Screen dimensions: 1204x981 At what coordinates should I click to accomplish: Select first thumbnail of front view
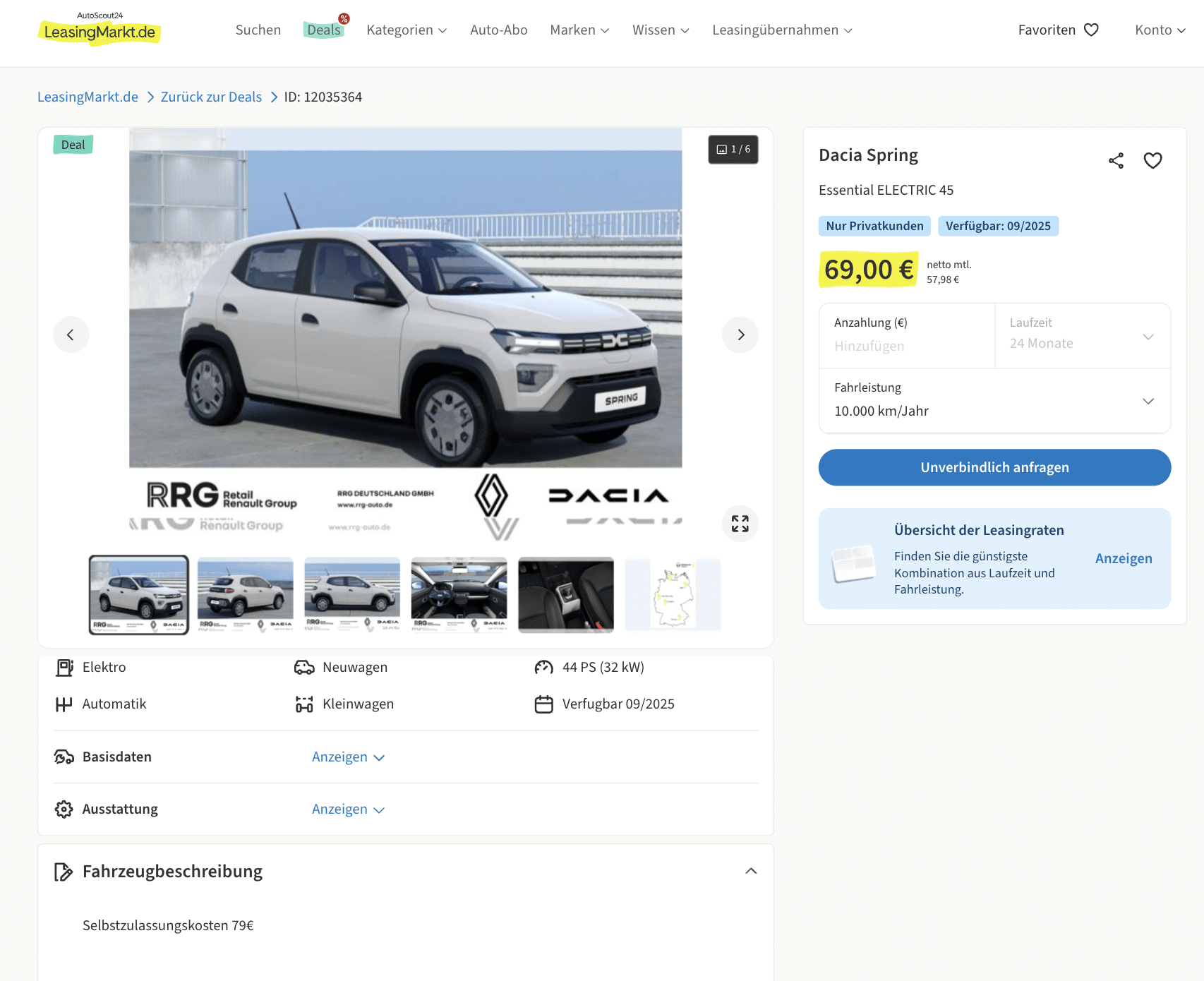pyautogui.click(x=139, y=595)
